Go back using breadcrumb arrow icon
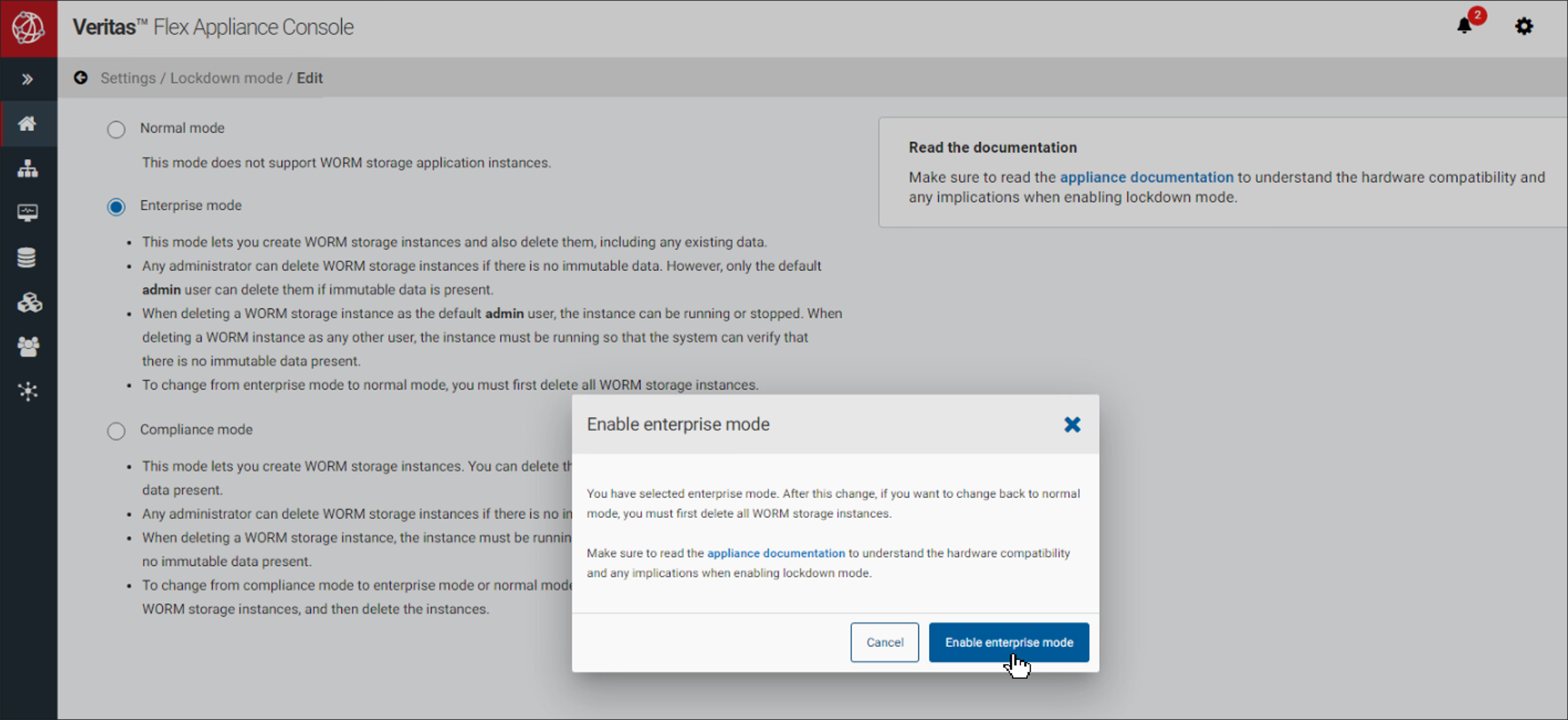The width and height of the screenshot is (1568, 720). [81, 78]
